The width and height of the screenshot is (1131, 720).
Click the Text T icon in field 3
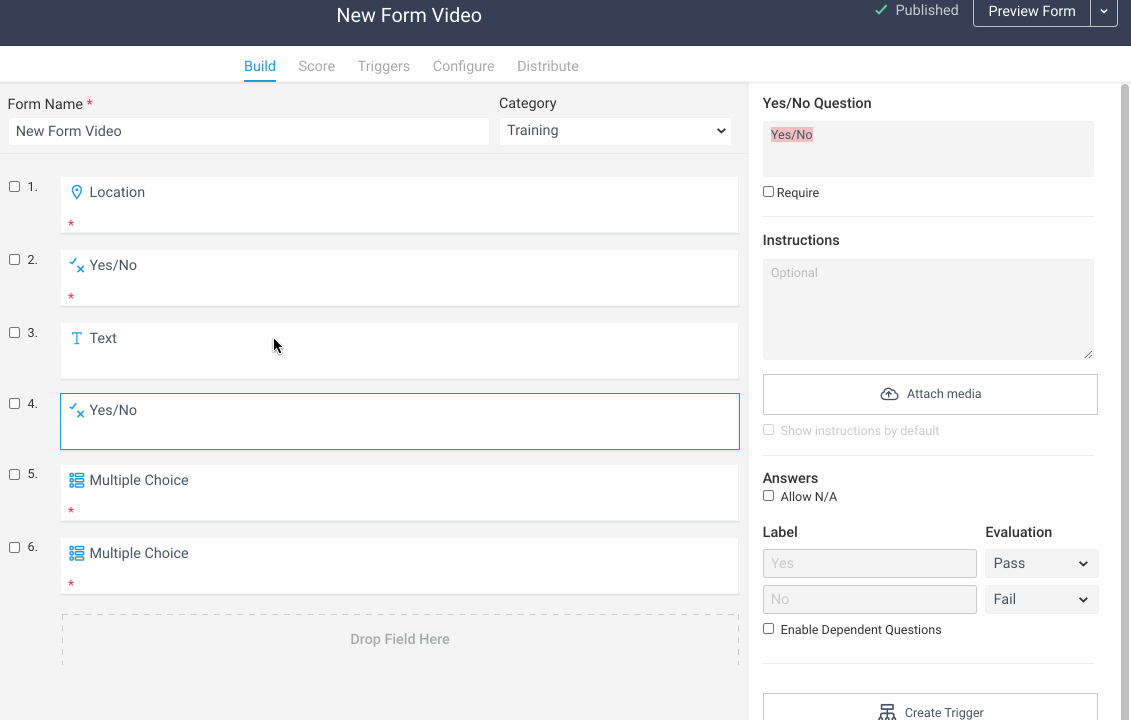click(76, 338)
